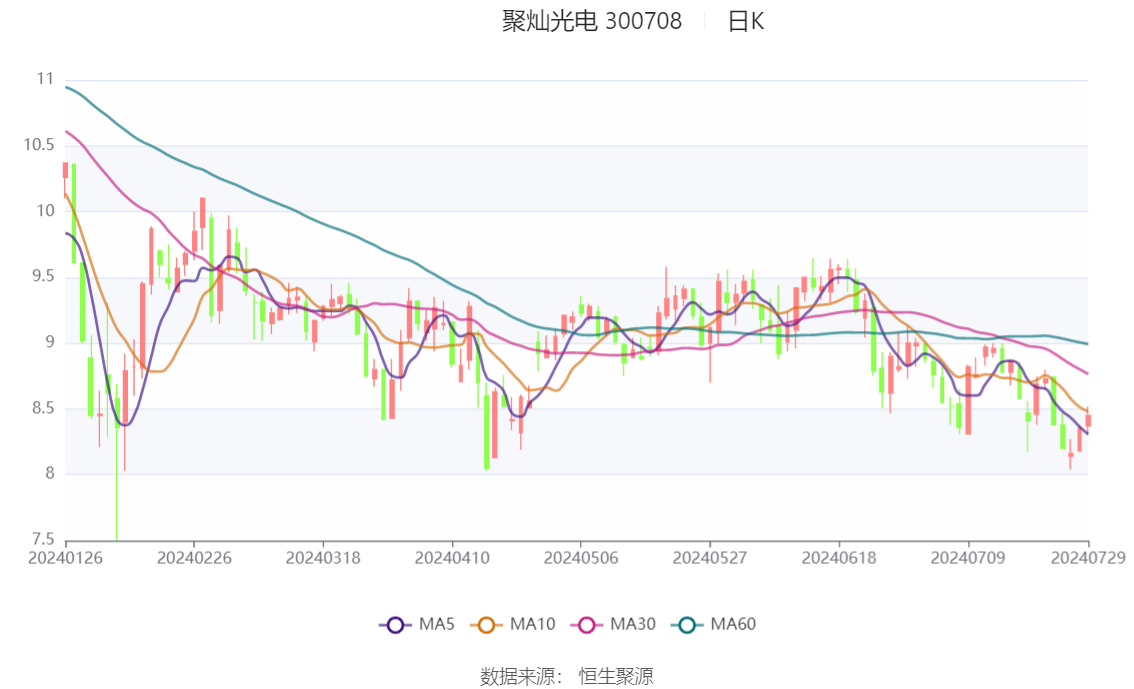Click the 8 price axis label

[49, 474]
